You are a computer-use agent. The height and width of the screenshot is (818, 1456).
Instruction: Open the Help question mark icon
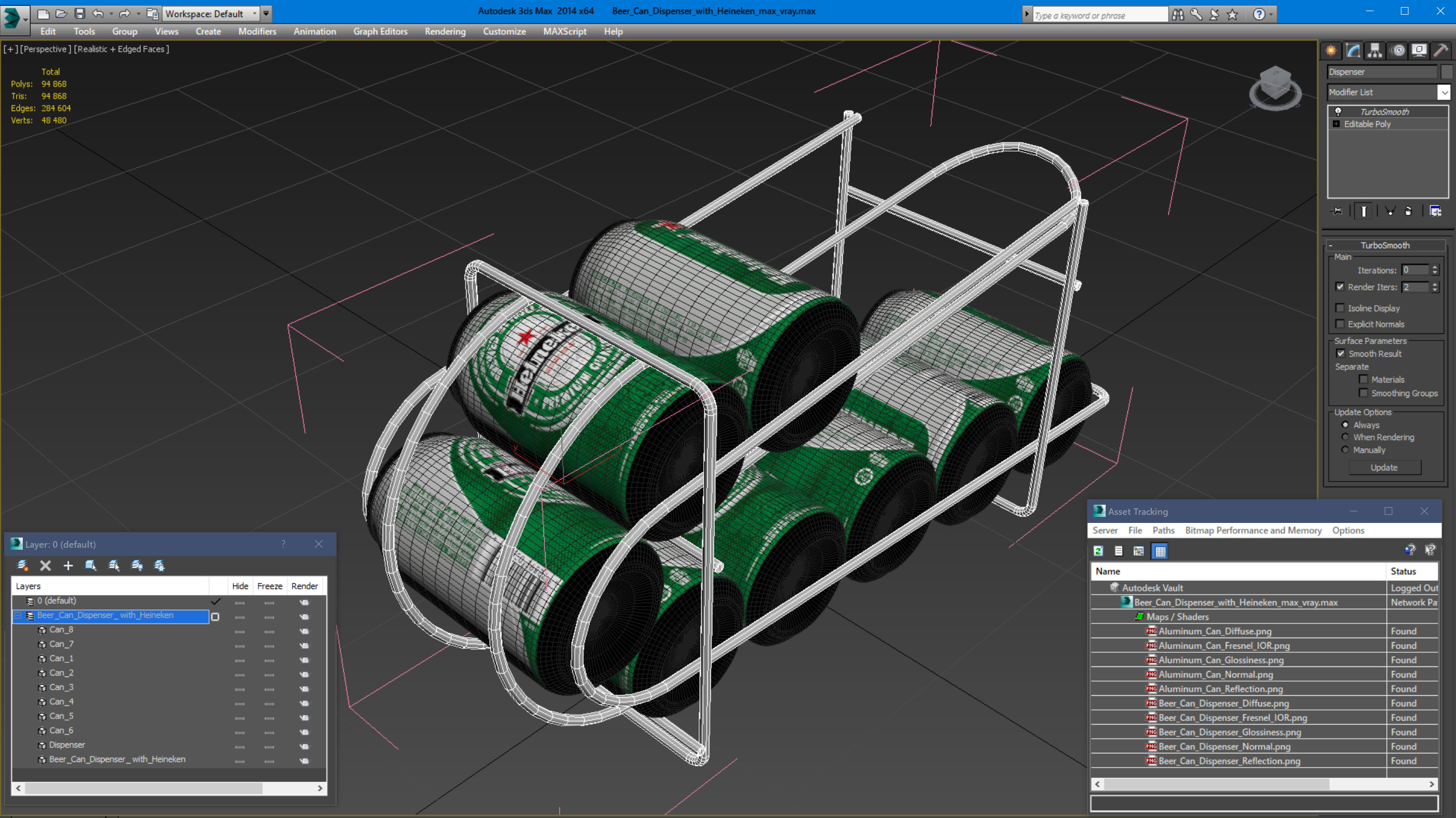(1259, 14)
